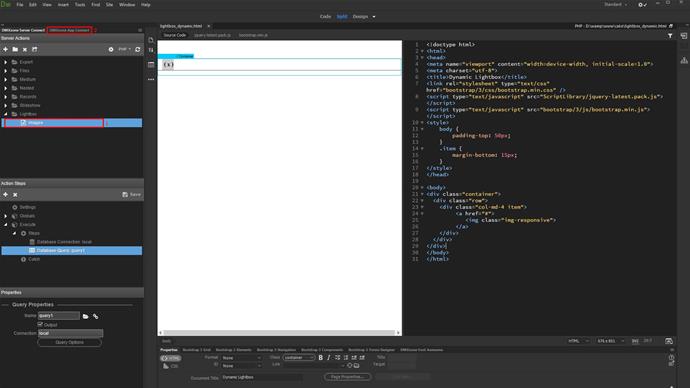The image size is (690, 388).
Task: Apply unordered list formatting
Action: coord(338,358)
